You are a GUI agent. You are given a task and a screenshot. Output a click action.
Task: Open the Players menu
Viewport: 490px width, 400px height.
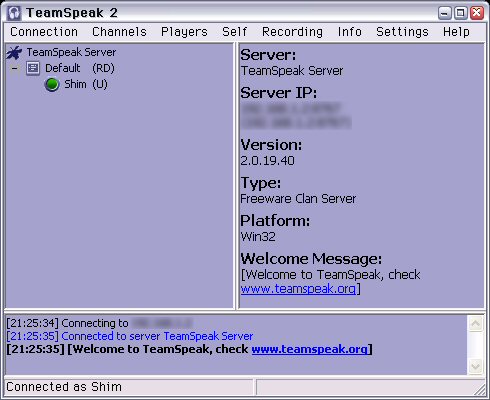[x=184, y=32]
